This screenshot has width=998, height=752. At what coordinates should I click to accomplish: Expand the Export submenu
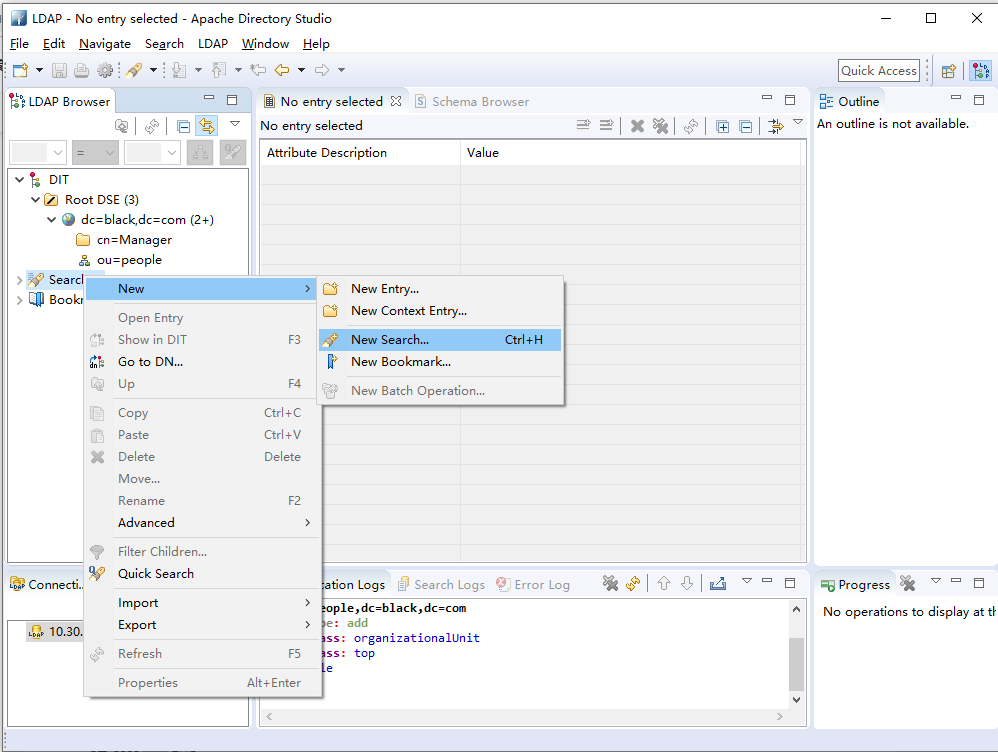click(x=202, y=625)
